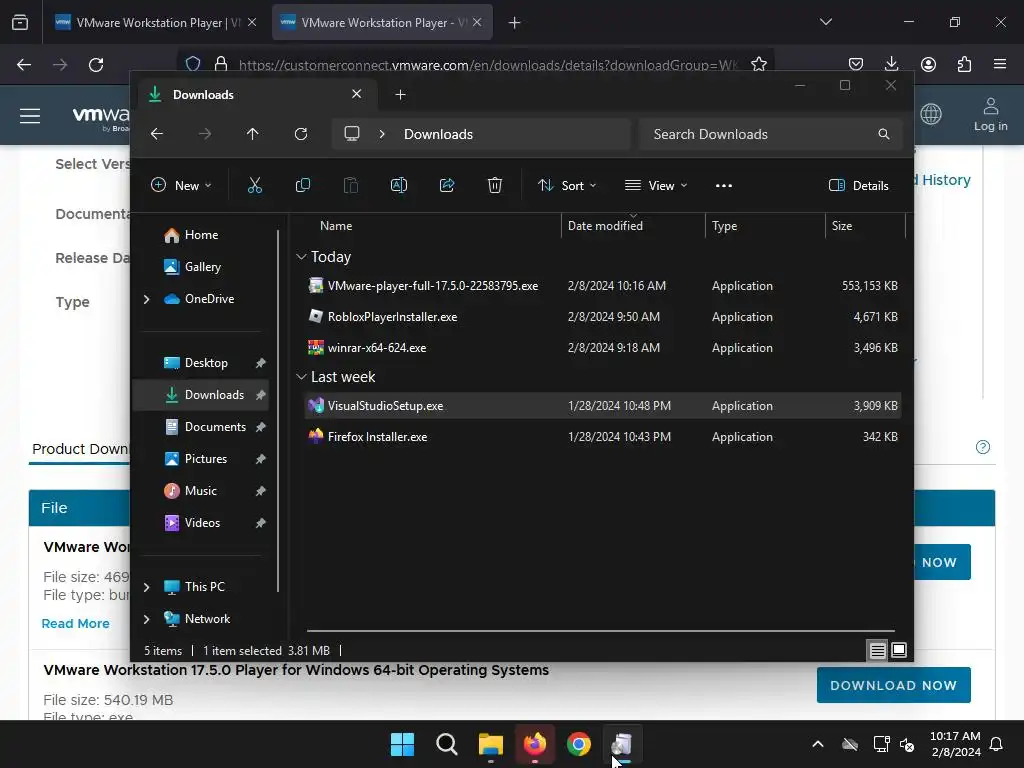Click the Copy icon in Explorer toolbar
The height and width of the screenshot is (768, 1024).
click(x=302, y=185)
